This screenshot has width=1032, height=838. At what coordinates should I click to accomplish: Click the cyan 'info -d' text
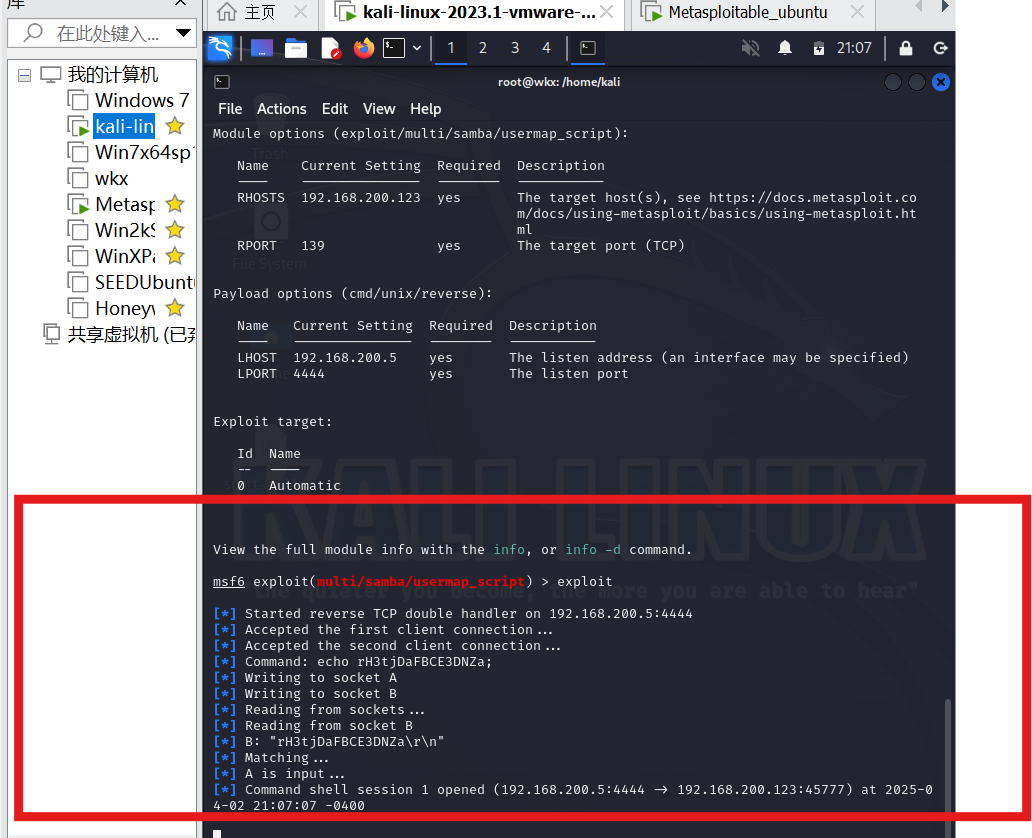point(592,550)
